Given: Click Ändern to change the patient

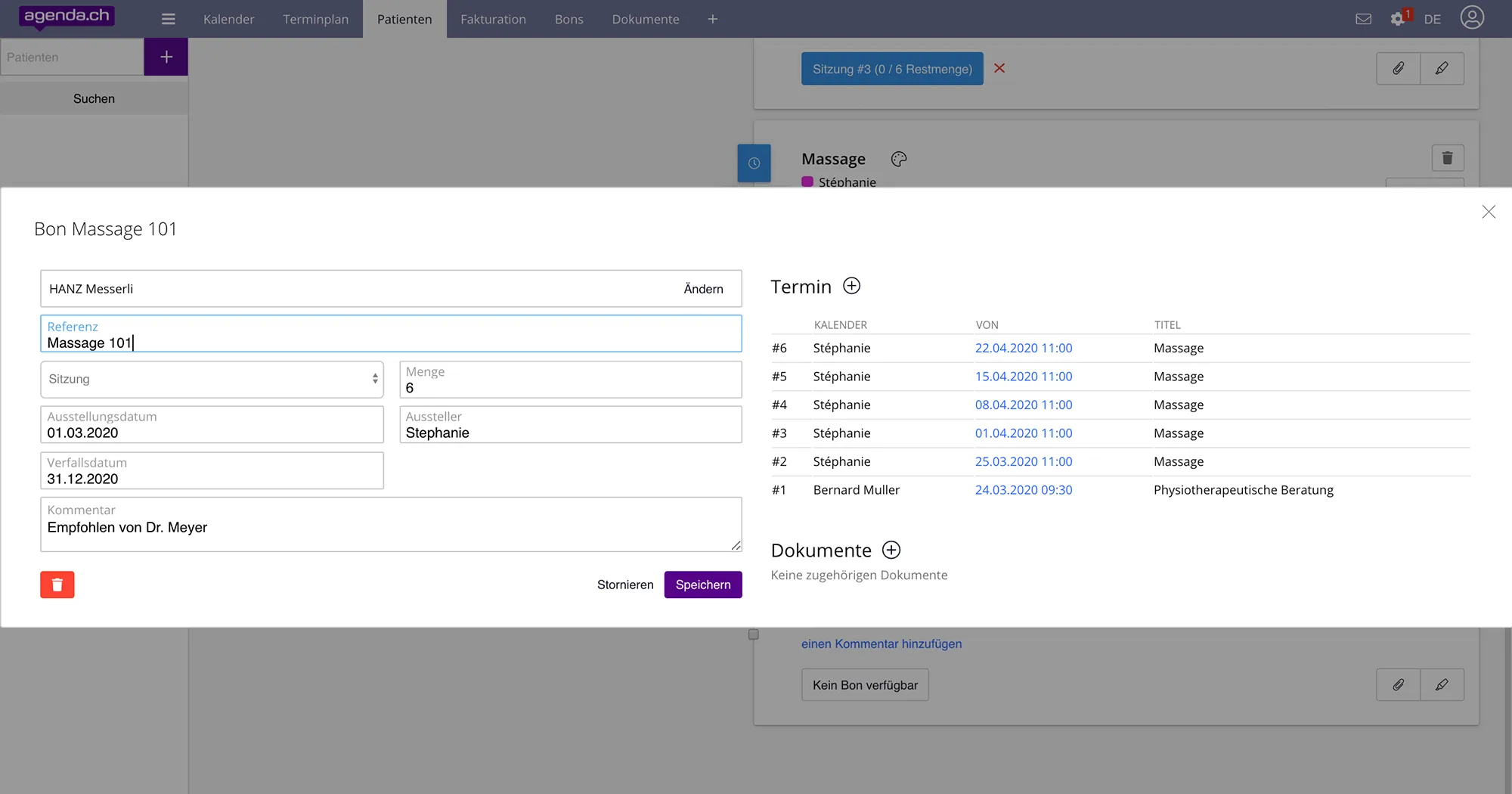Looking at the screenshot, I should pyautogui.click(x=703, y=289).
